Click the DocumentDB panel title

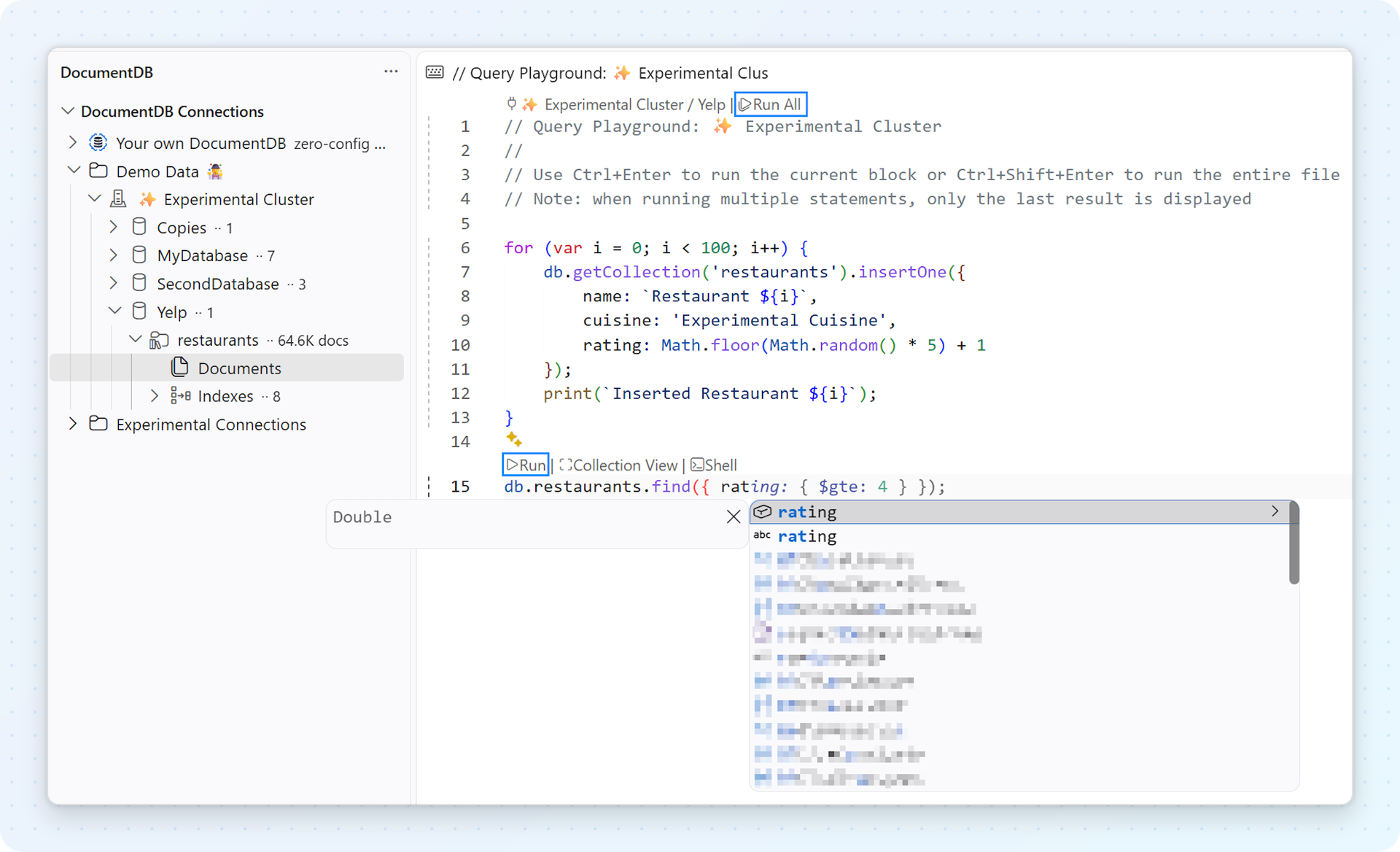[x=106, y=72]
